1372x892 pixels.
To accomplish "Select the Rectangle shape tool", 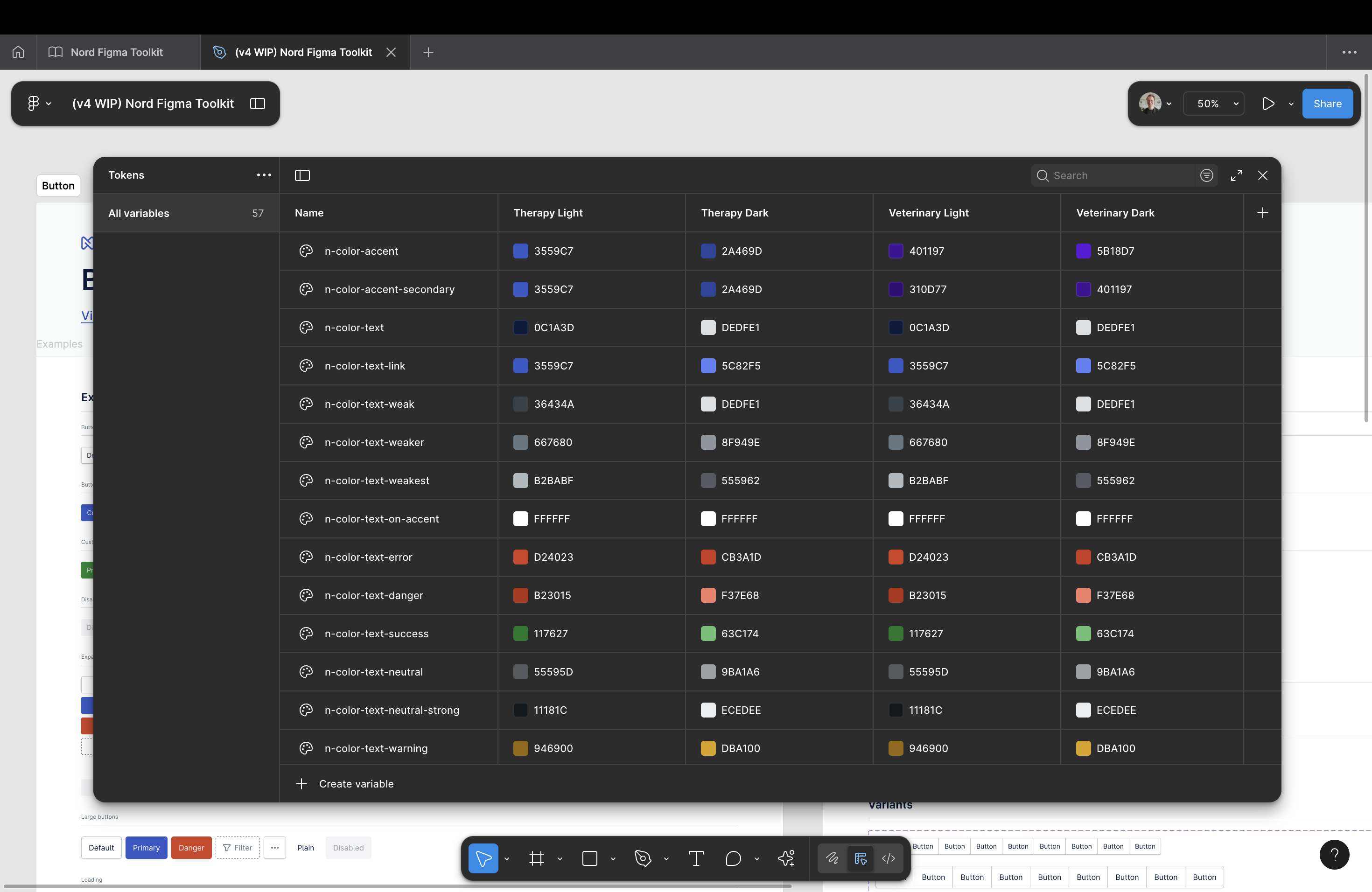I will 590,858.
